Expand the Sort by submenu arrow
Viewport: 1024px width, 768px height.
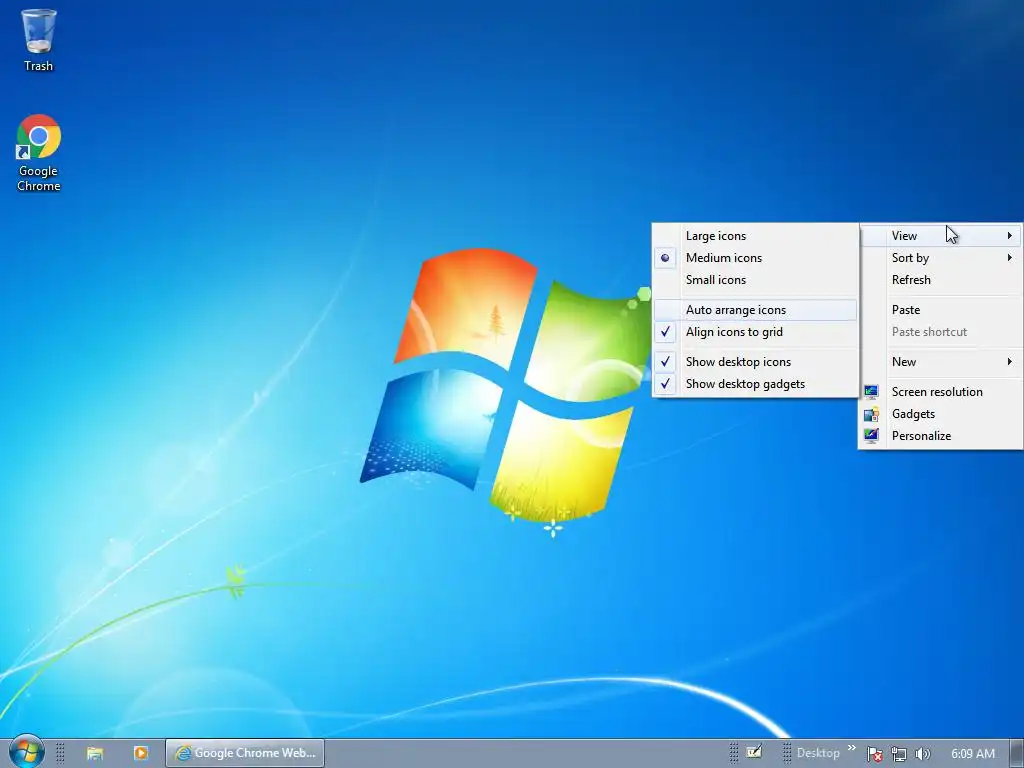pos(1010,258)
